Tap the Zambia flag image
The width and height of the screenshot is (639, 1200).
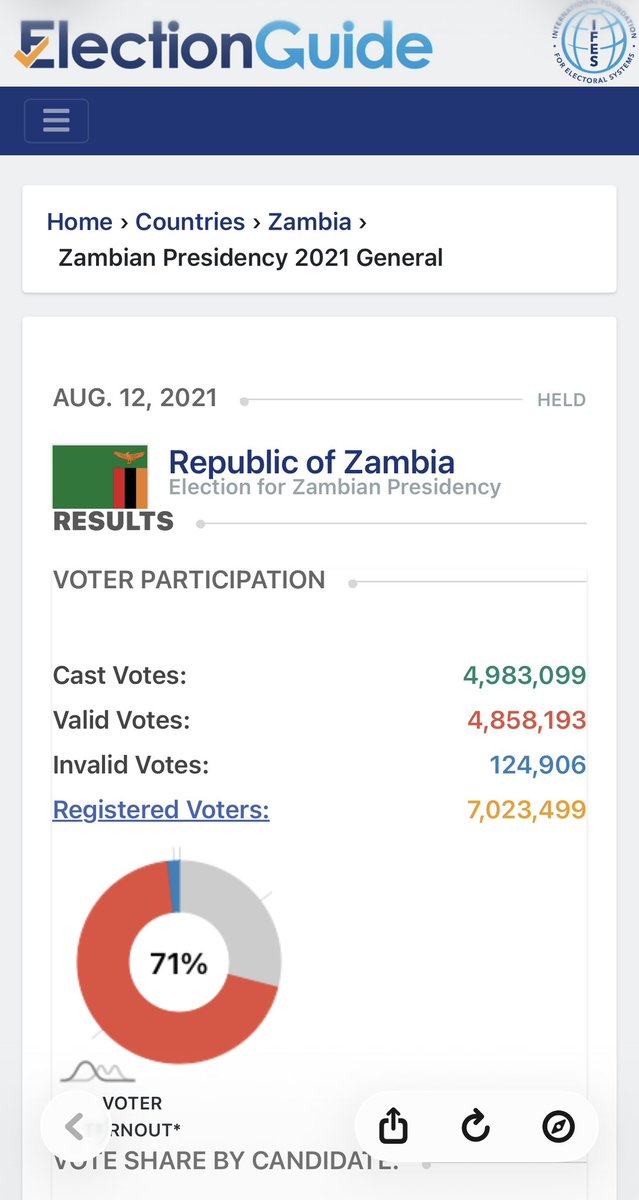click(x=100, y=477)
